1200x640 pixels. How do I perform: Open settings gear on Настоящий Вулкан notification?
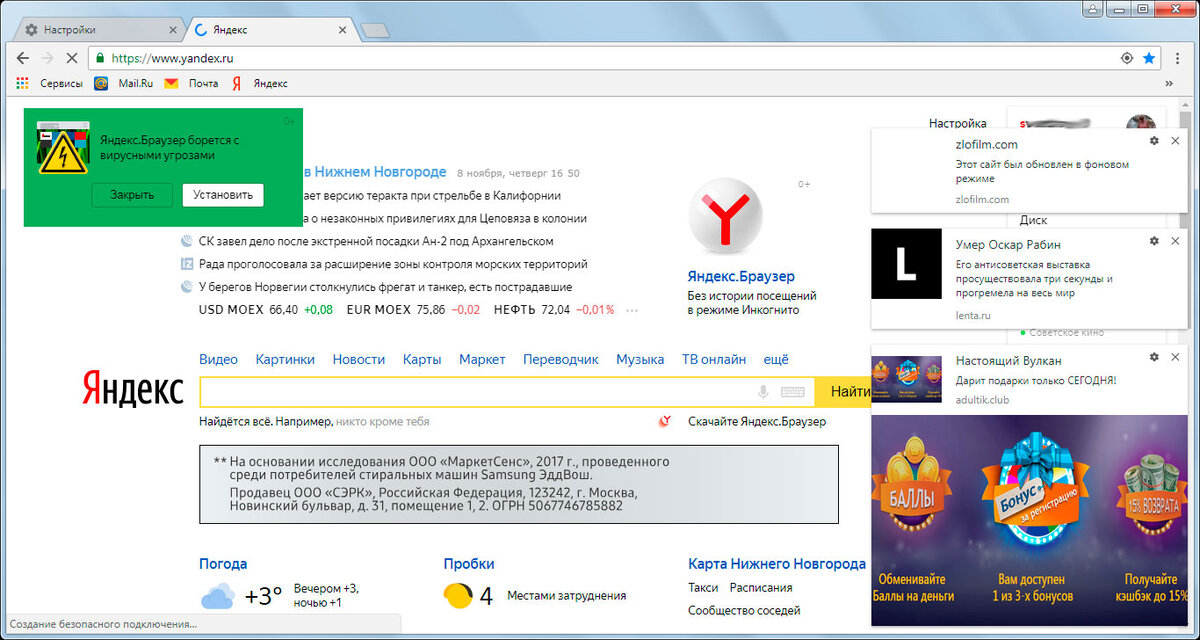[1154, 357]
